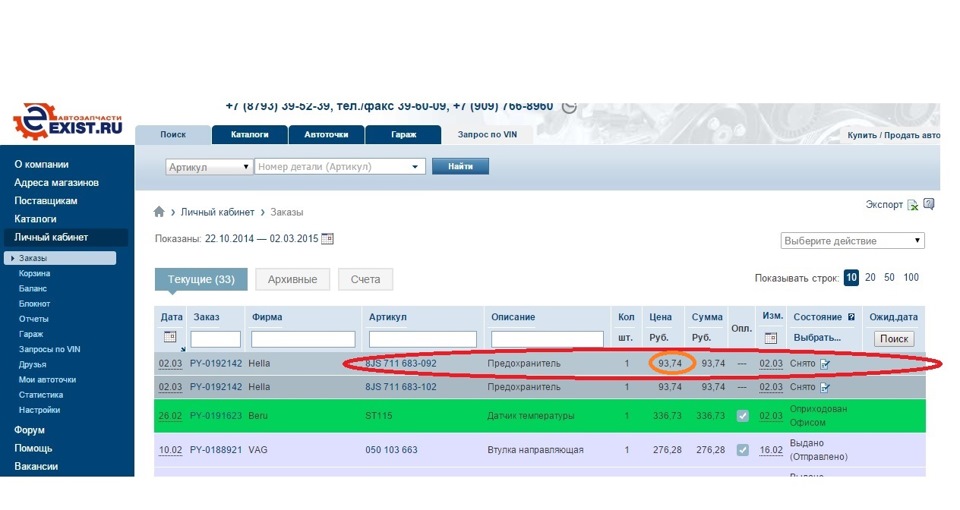960x510 pixels.
Task: Switch to the Счета tab
Action: pos(366,279)
